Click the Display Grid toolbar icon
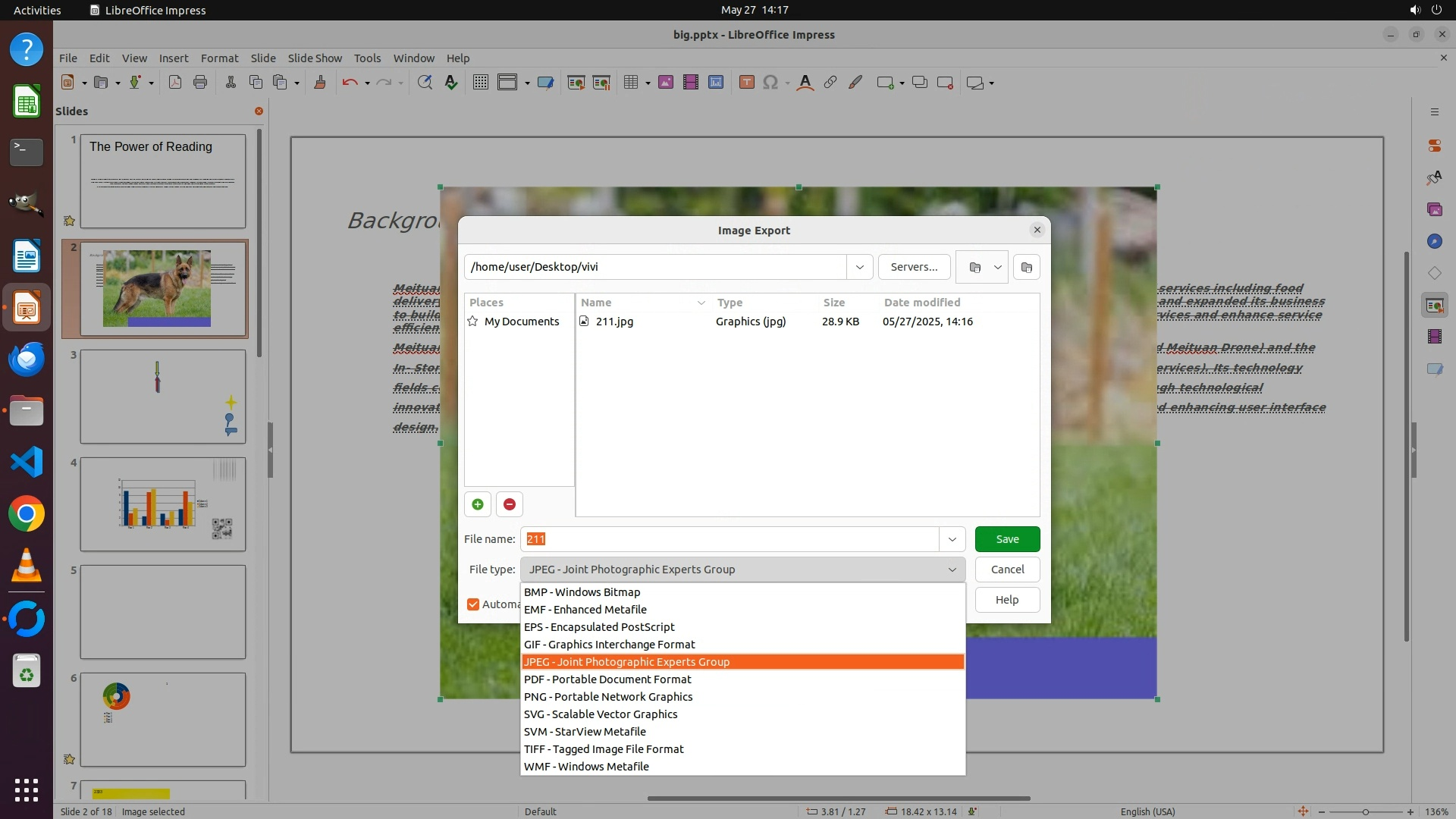Image resolution: width=1456 pixels, height=819 pixels. [480, 83]
